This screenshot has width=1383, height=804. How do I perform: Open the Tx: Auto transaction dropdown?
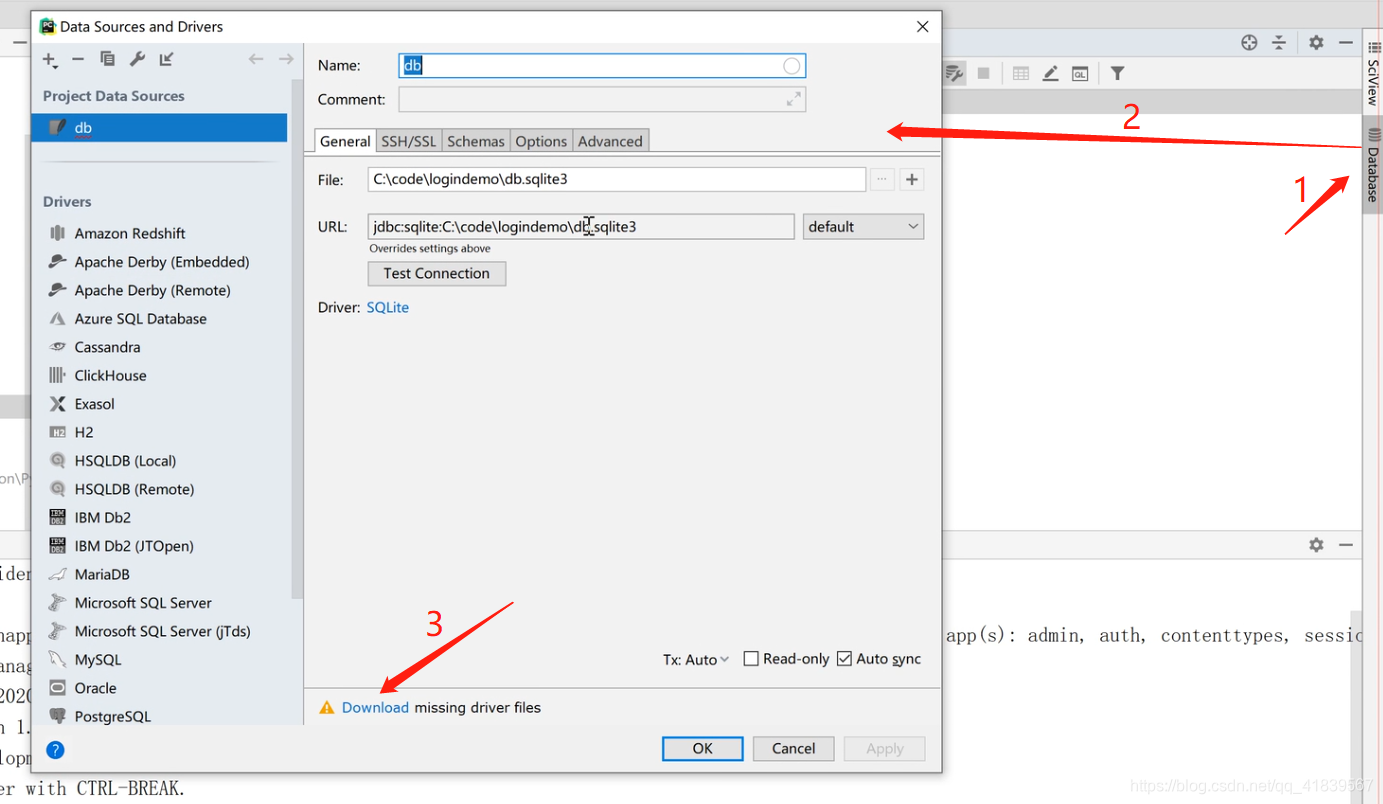coord(696,659)
